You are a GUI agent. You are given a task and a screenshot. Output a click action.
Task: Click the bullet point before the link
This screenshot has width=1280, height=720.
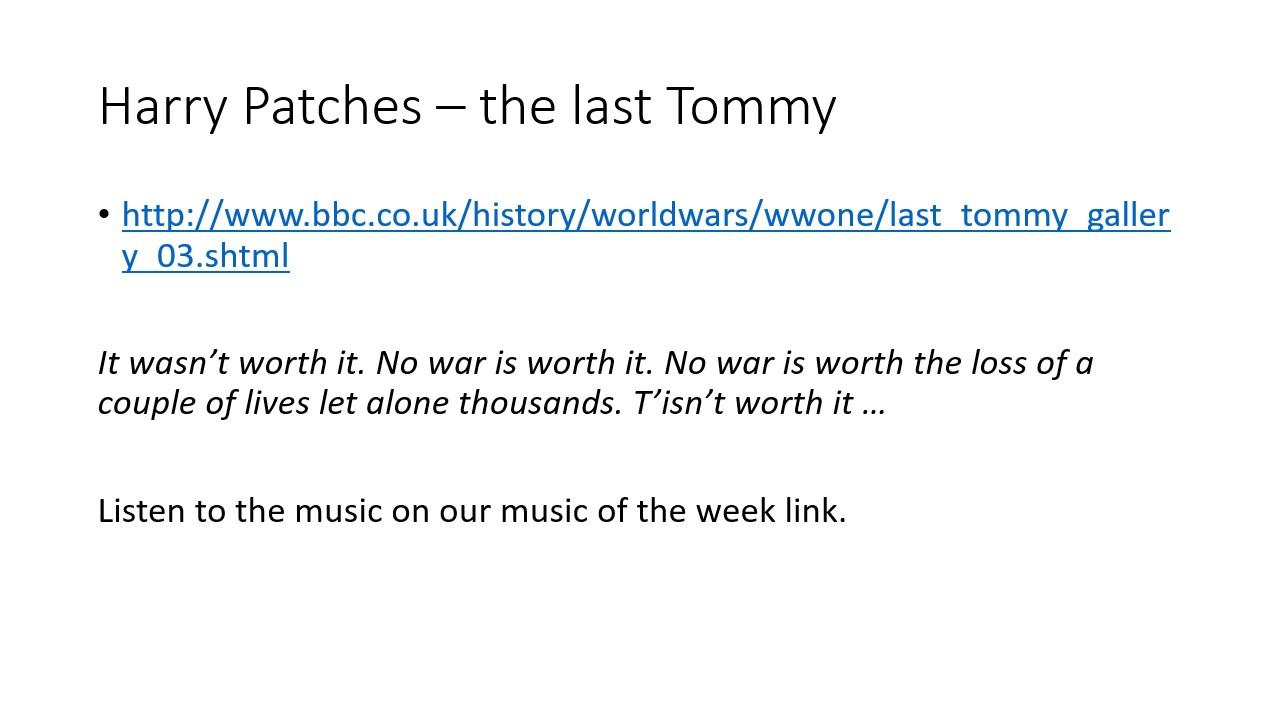pyautogui.click(x=105, y=216)
